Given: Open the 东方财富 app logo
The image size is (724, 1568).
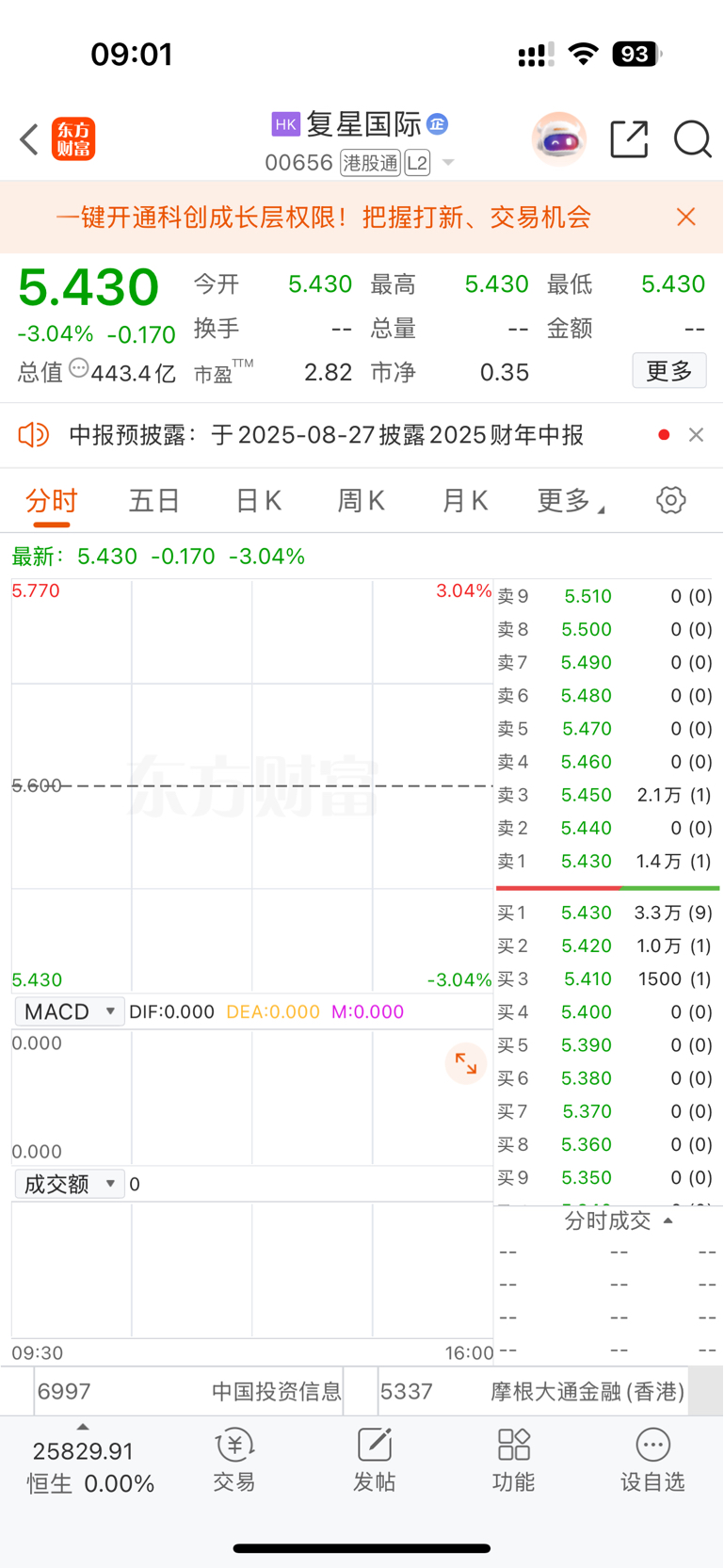Looking at the screenshot, I should tap(73, 139).
